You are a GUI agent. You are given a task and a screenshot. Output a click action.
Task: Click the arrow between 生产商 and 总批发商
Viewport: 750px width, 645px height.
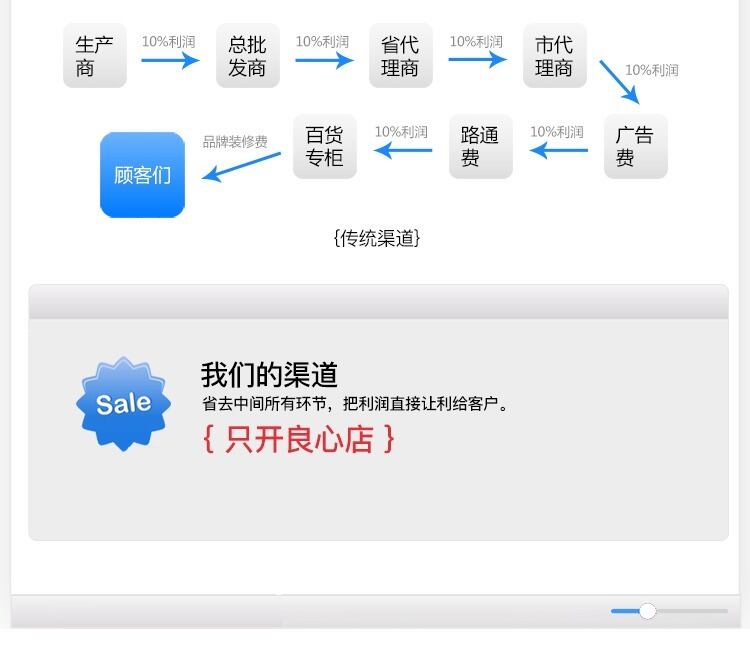(170, 60)
